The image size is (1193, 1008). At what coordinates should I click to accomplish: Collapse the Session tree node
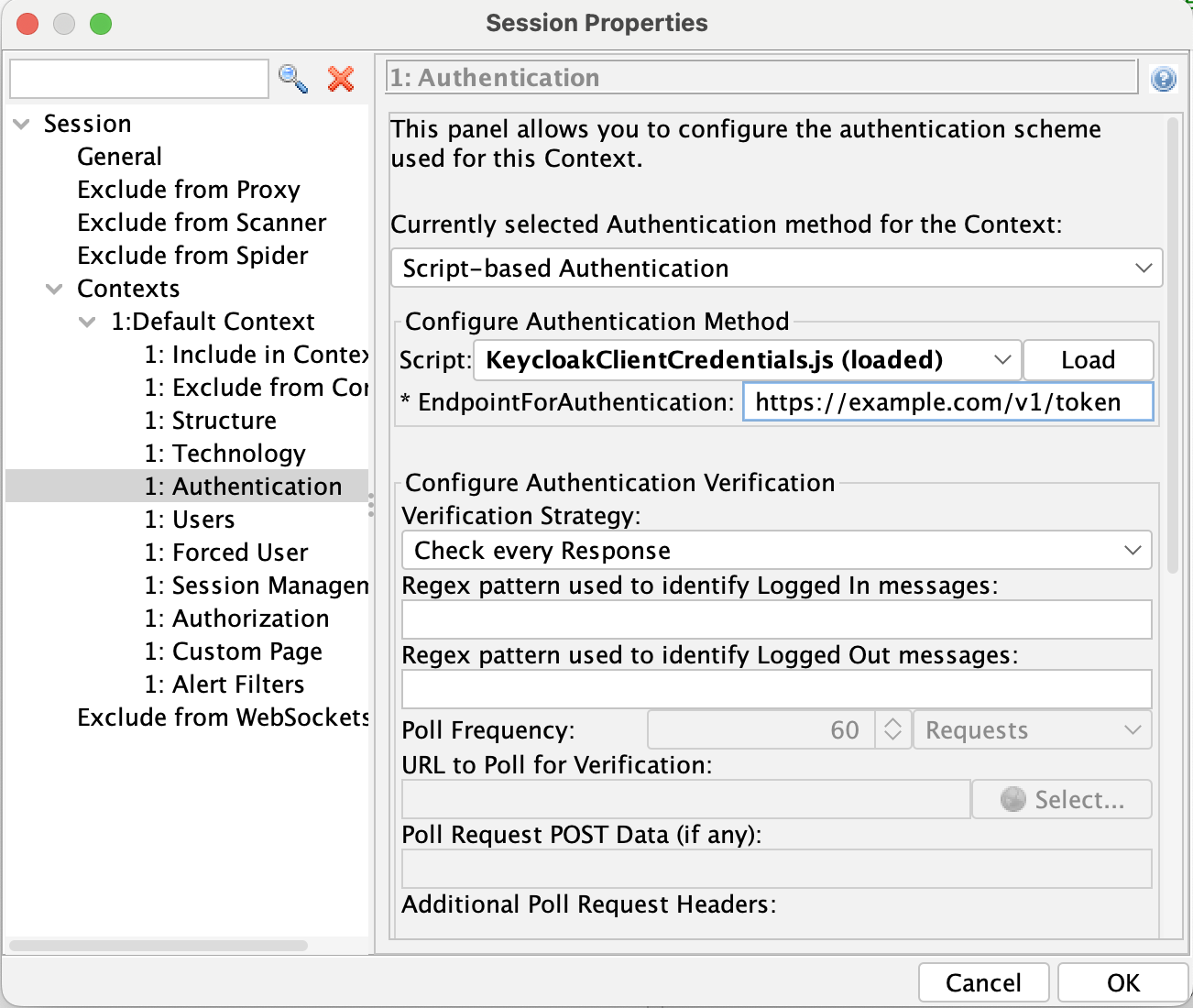click(x=21, y=123)
